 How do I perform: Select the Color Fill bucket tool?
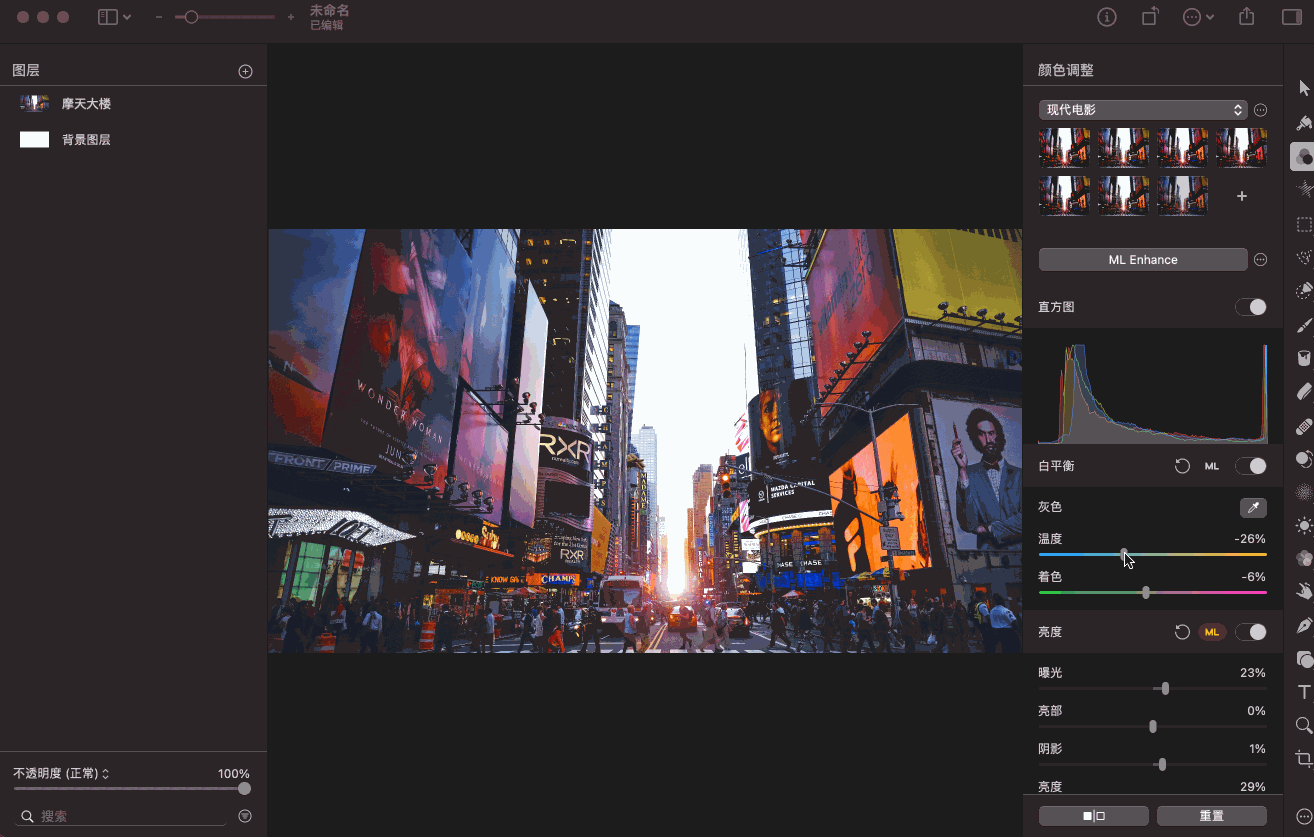coord(1304,358)
